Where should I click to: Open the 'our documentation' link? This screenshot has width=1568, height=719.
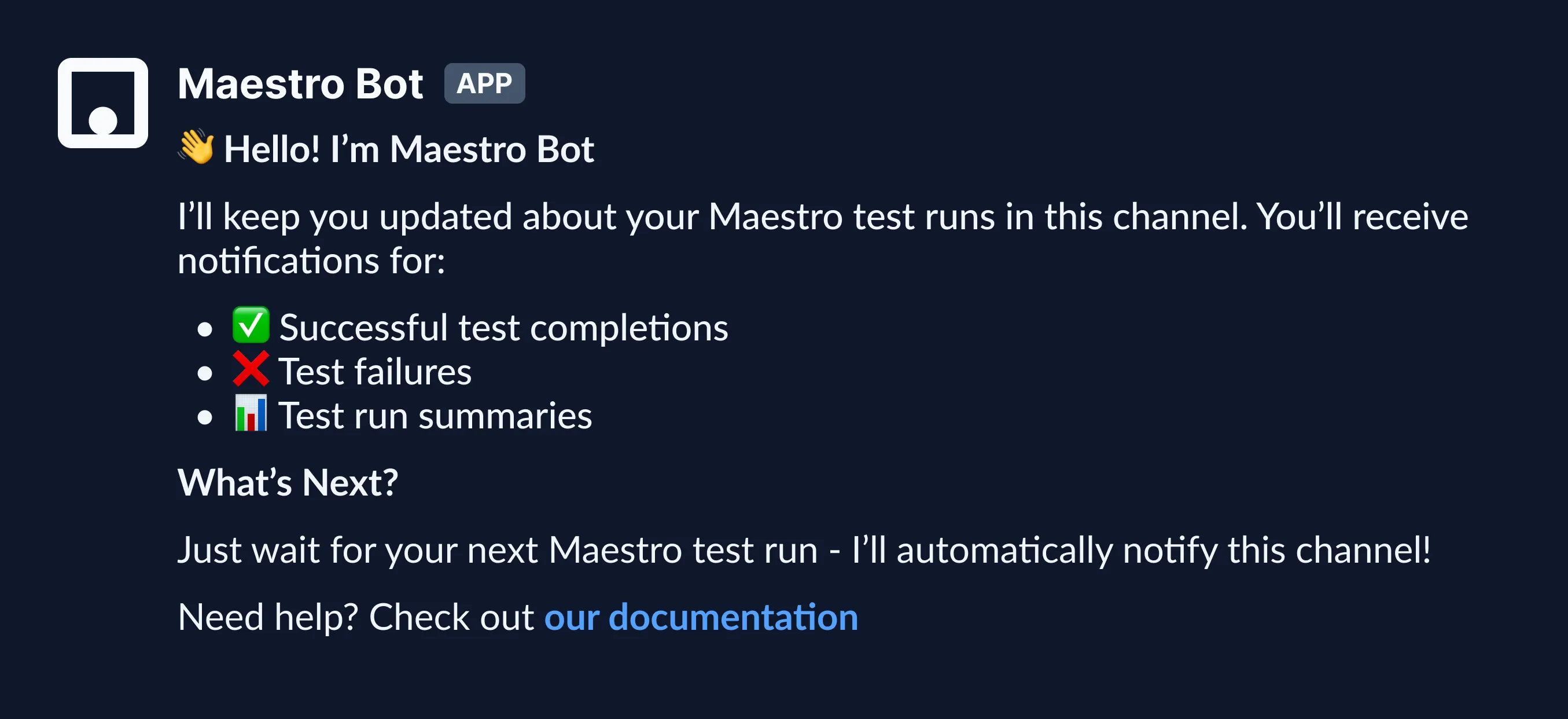[701, 617]
